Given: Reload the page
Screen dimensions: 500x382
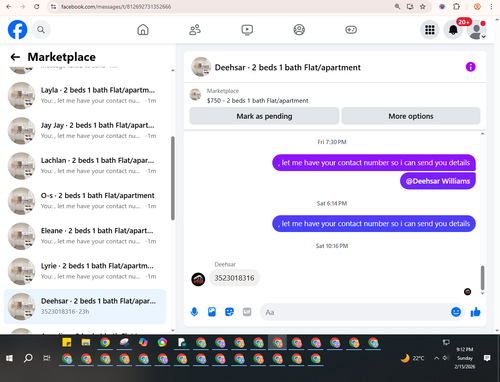Looking at the screenshot, I should pos(37,6).
